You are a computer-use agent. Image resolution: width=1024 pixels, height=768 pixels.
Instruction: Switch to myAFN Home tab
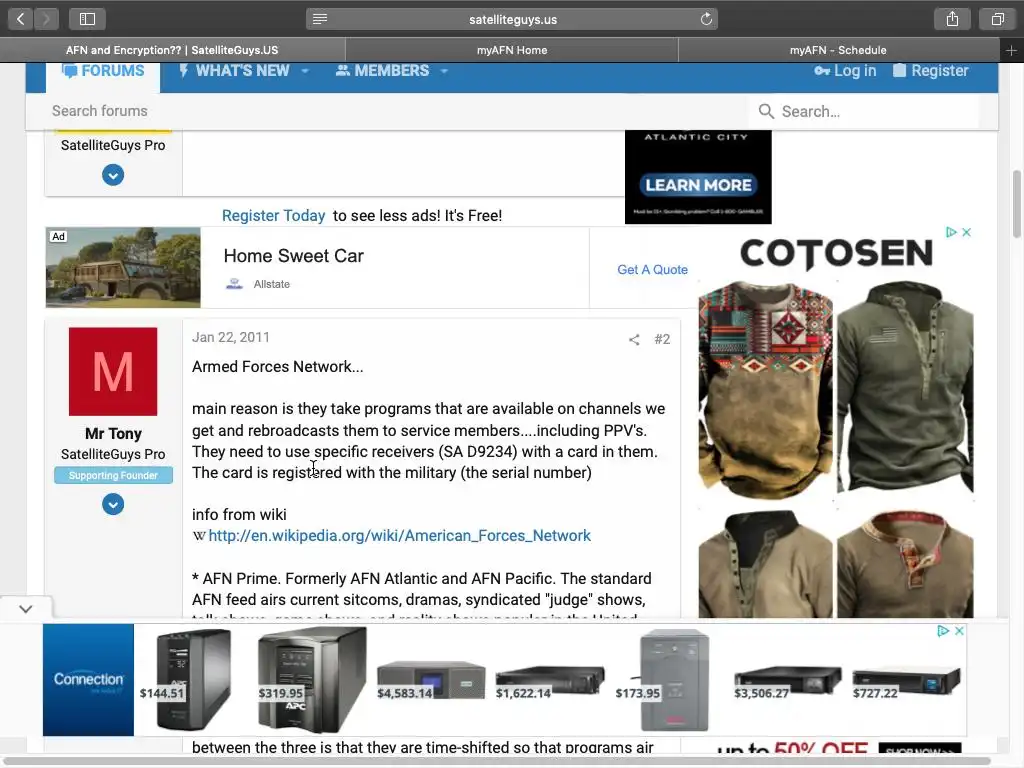pyautogui.click(x=512, y=50)
